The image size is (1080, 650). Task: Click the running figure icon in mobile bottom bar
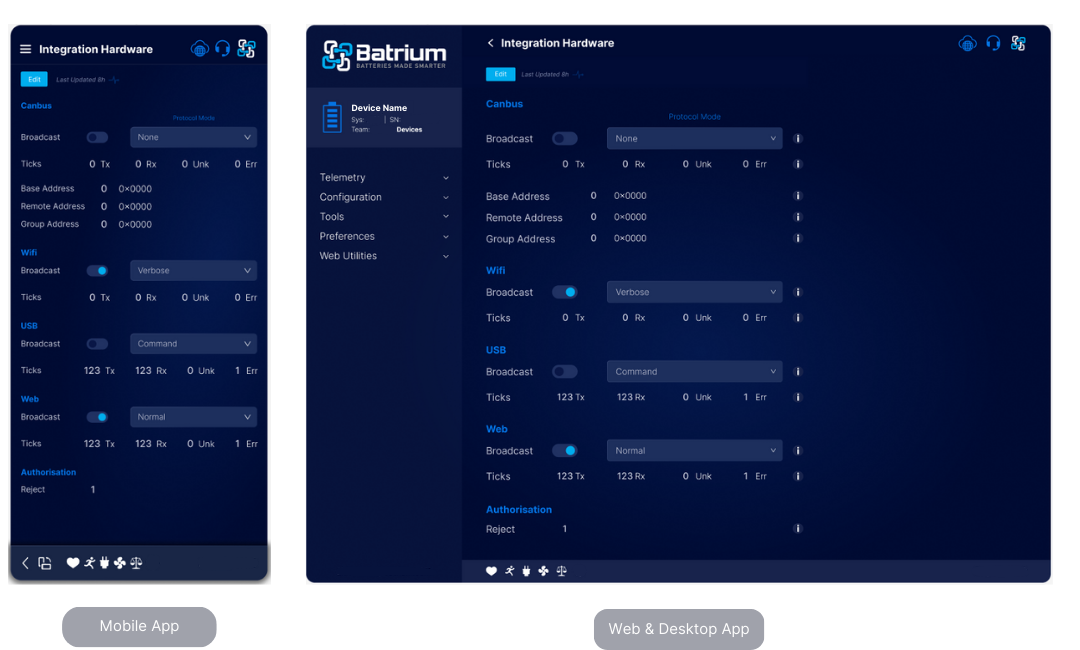(90, 563)
